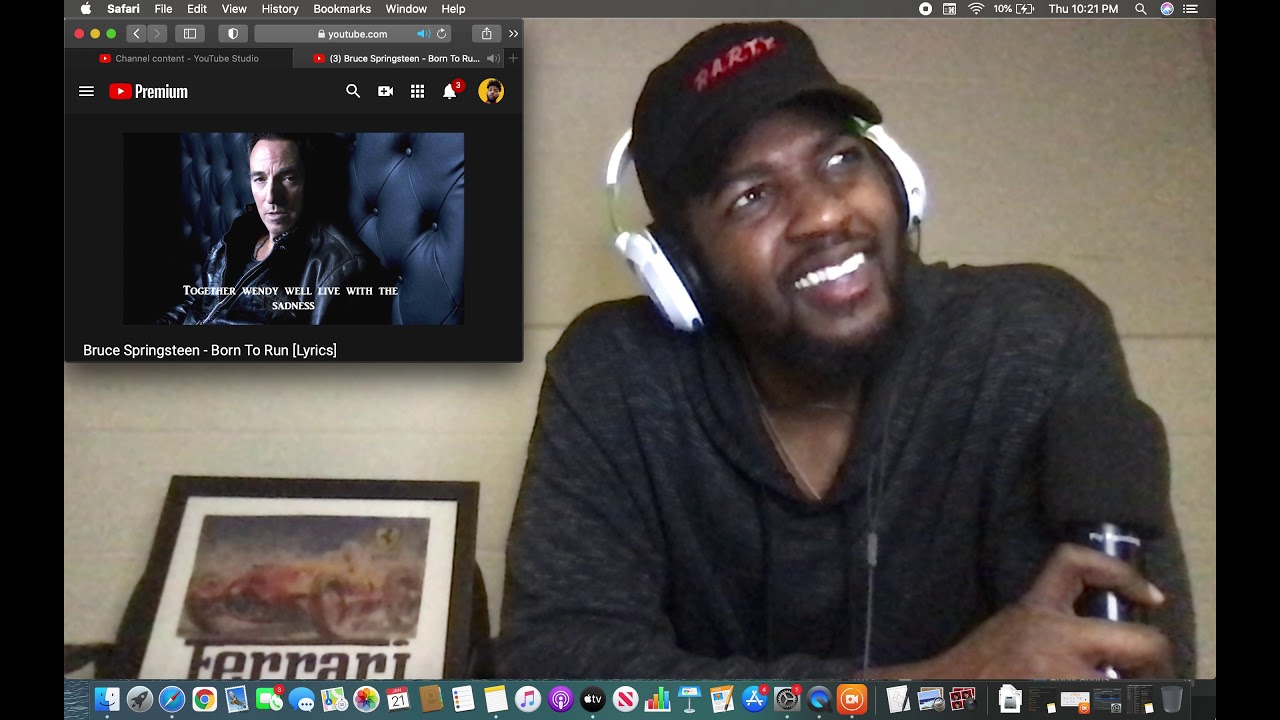Mute tab audio in address bar
1280x720 pixels.
click(423, 33)
